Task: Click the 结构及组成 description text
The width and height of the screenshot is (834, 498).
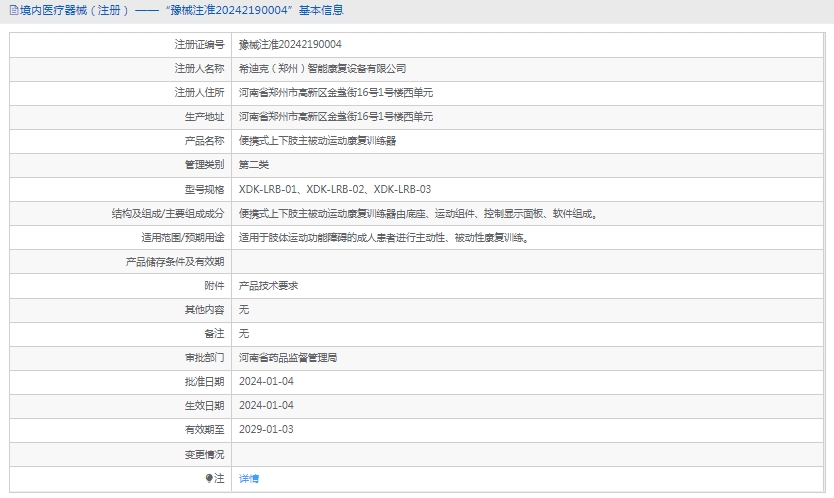Action: coord(418,213)
